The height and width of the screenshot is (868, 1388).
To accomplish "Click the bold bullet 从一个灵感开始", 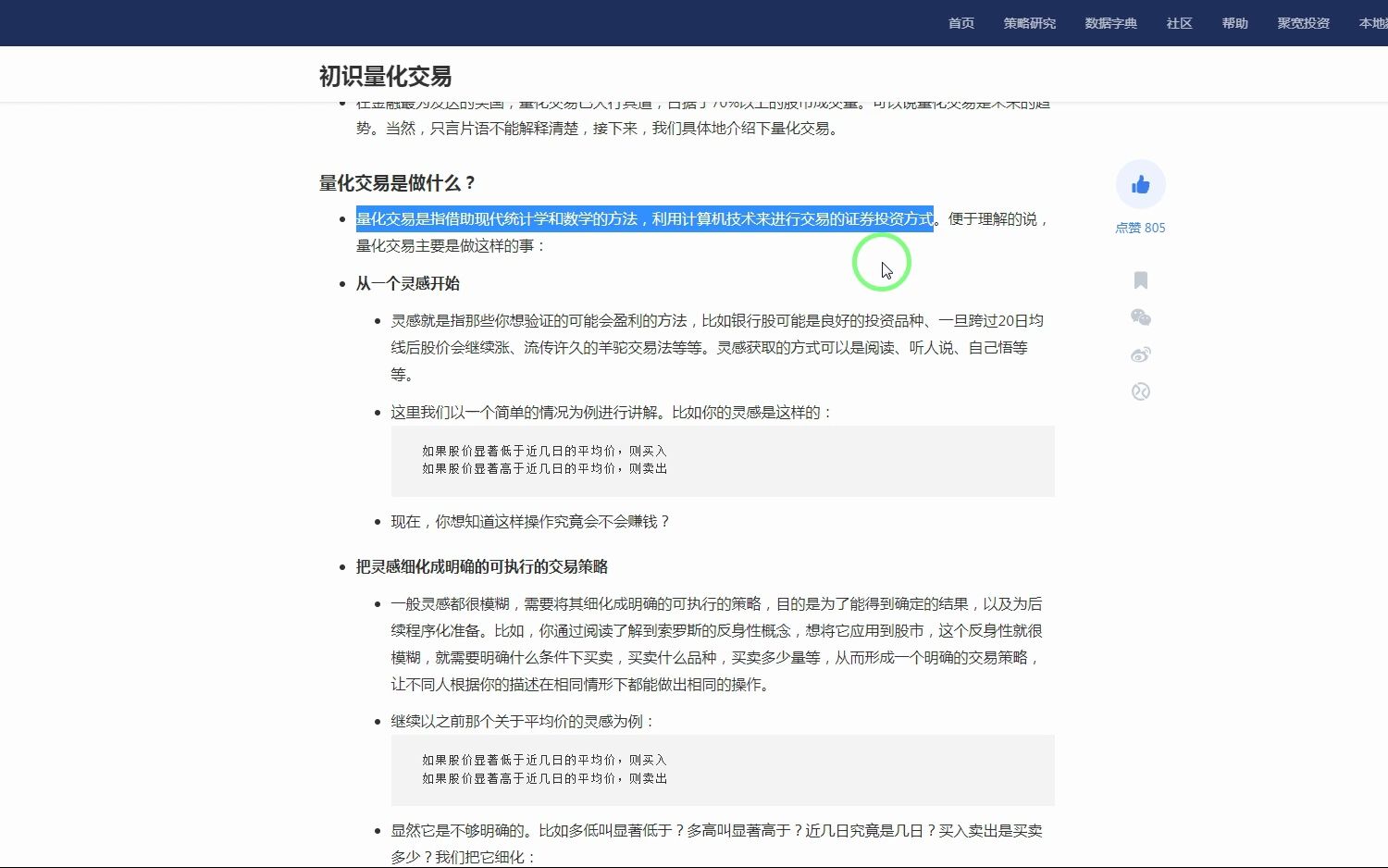I will pos(408,283).
